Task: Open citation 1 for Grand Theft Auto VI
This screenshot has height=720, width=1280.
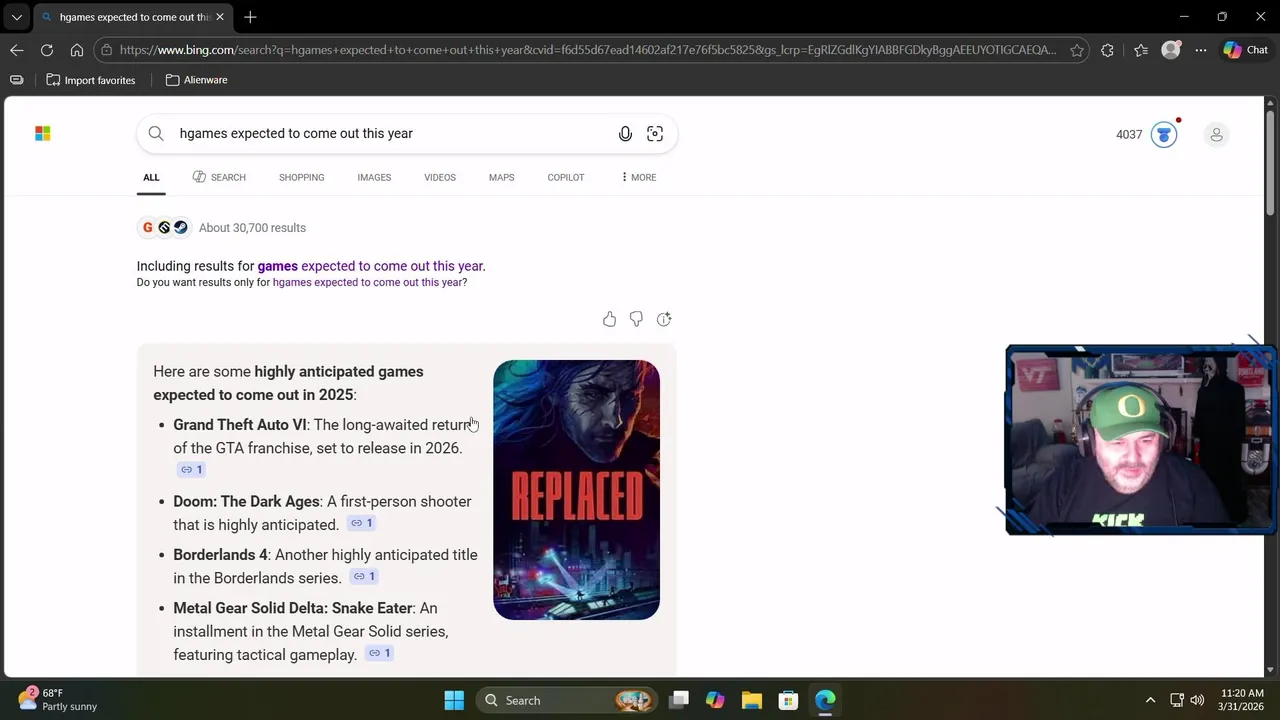Action: [x=191, y=470]
